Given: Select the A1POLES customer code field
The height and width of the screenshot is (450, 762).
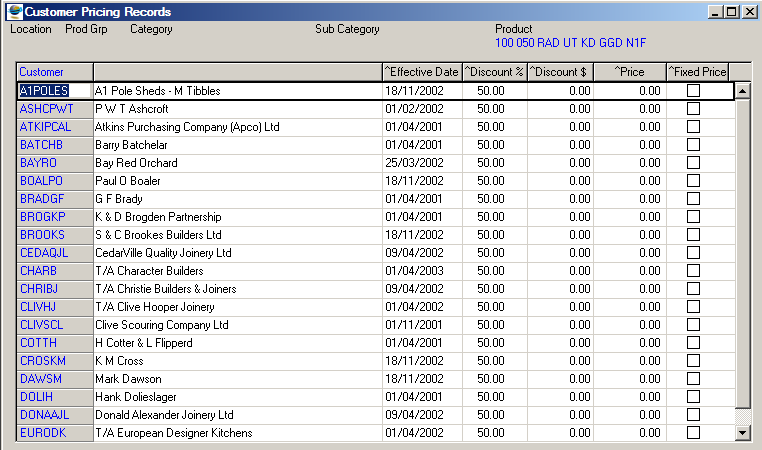Looking at the screenshot, I should 54,91.
